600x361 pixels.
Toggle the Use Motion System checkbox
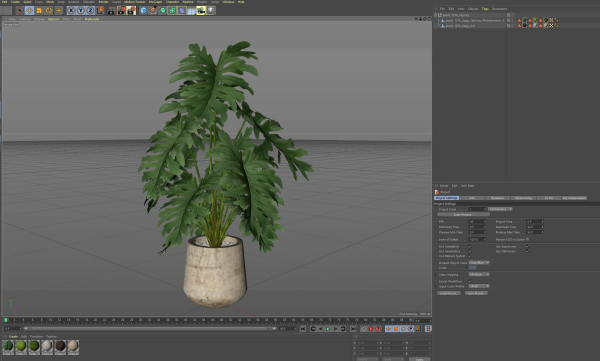(470, 256)
